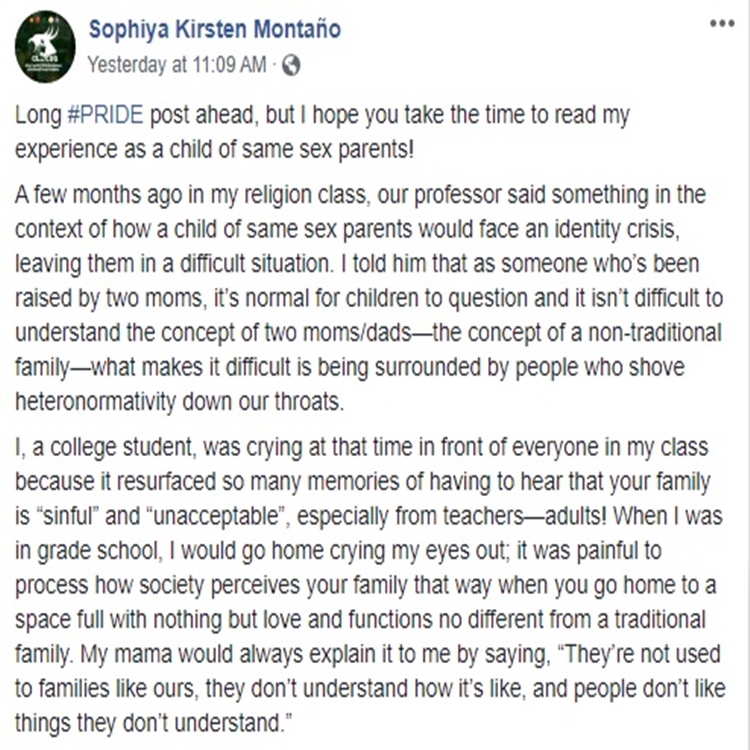Click the line starting 'raised by two moms'

369,298
